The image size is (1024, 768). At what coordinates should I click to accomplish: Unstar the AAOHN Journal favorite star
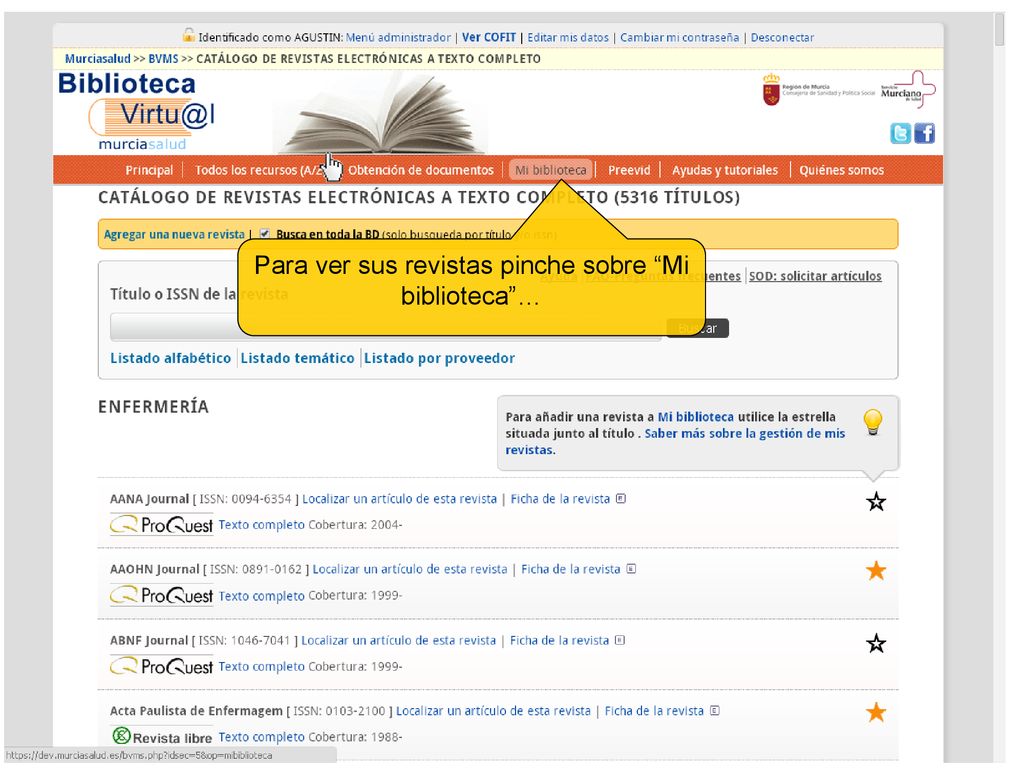[876, 571]
